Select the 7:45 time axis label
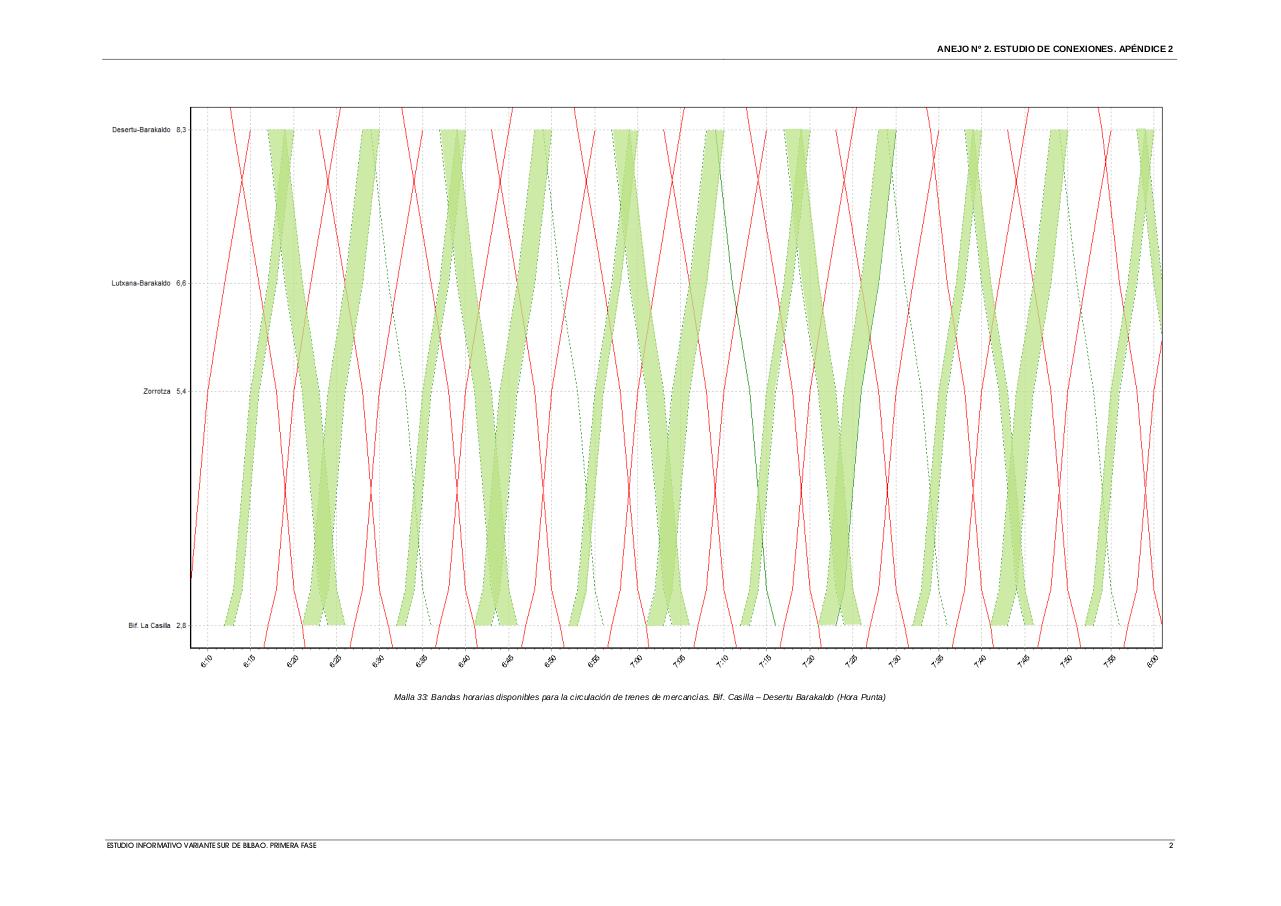Viewport: 1281px width, 906px height. (x=1023, y=661)
